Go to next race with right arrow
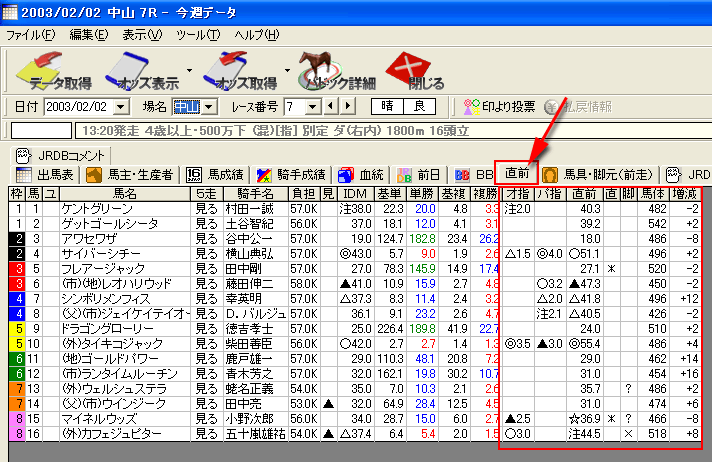 [x=349, y=106]
